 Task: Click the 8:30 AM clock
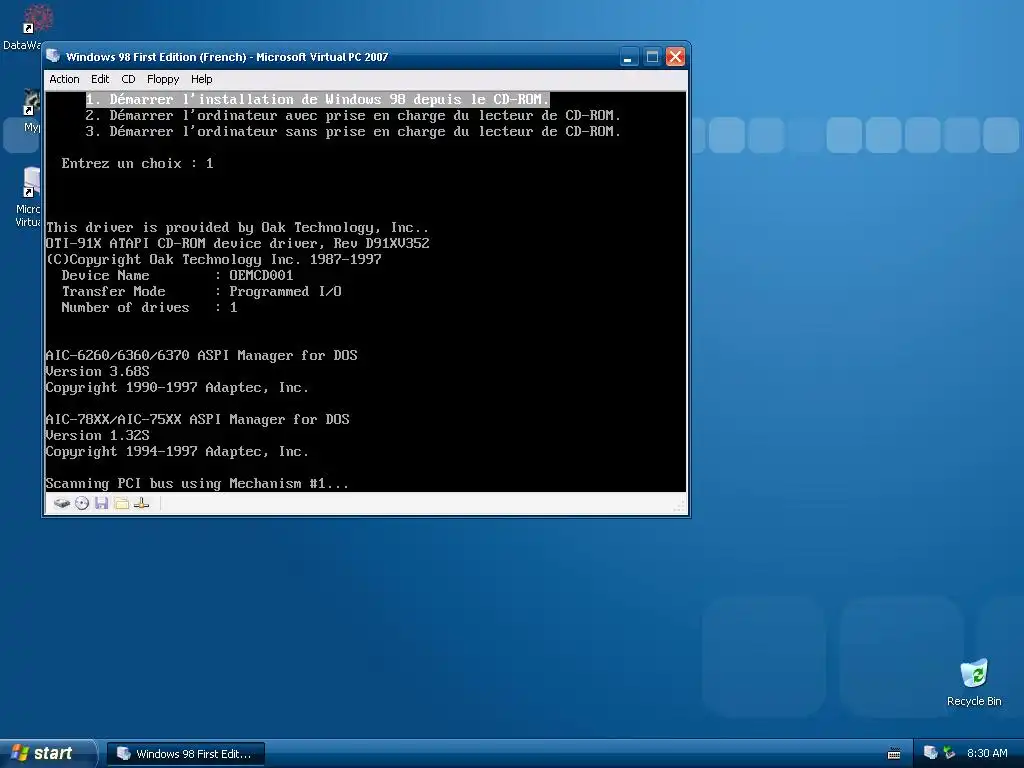987,754
